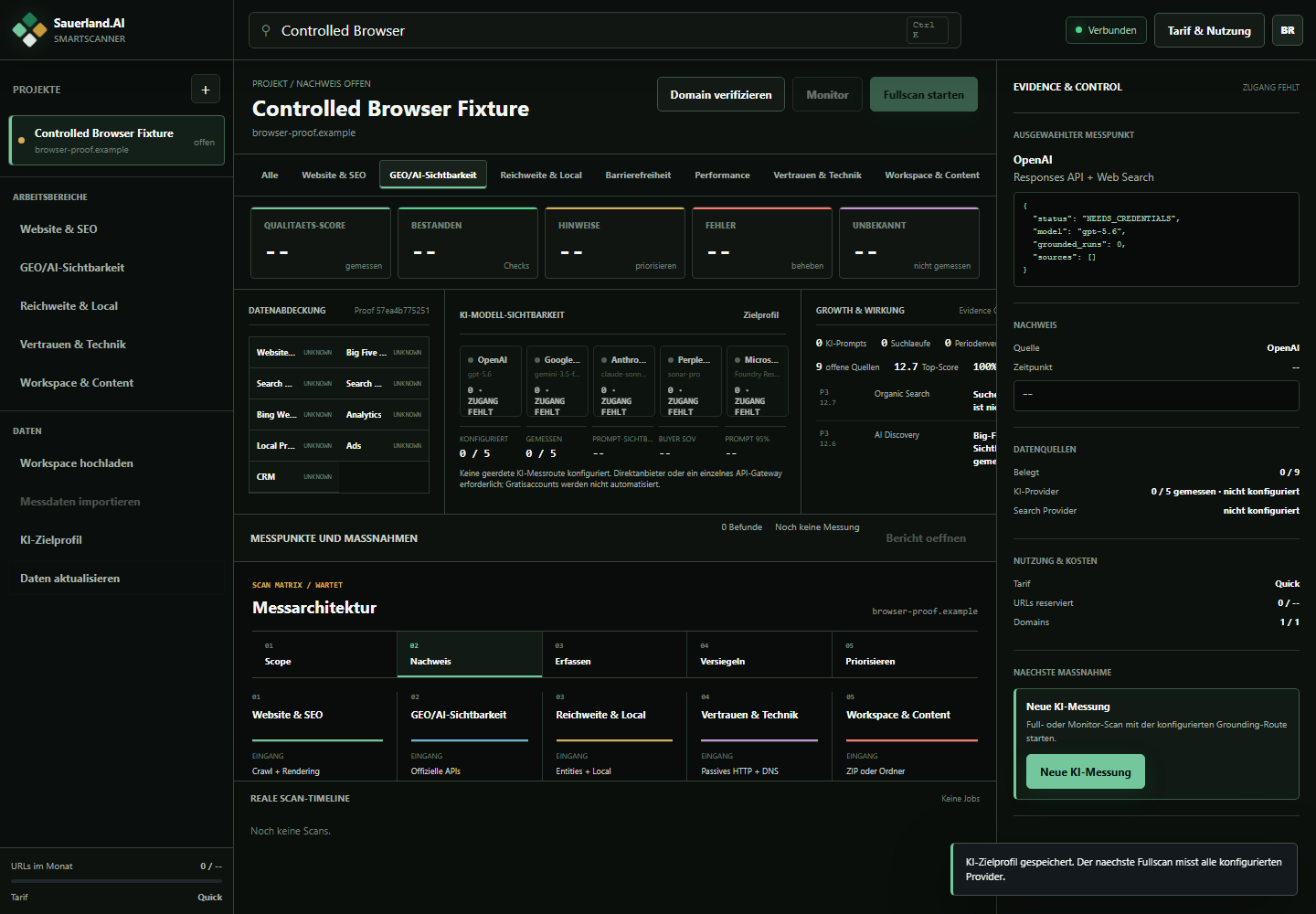Select step 04 Versiegeln
The image size is (1316, 914).
point(759,654)
